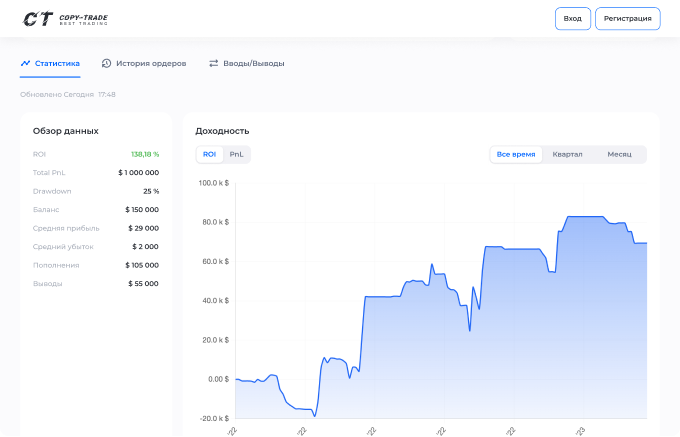Click the Обновлено Сегодня 17:48 timestamp

coord(68,95)
